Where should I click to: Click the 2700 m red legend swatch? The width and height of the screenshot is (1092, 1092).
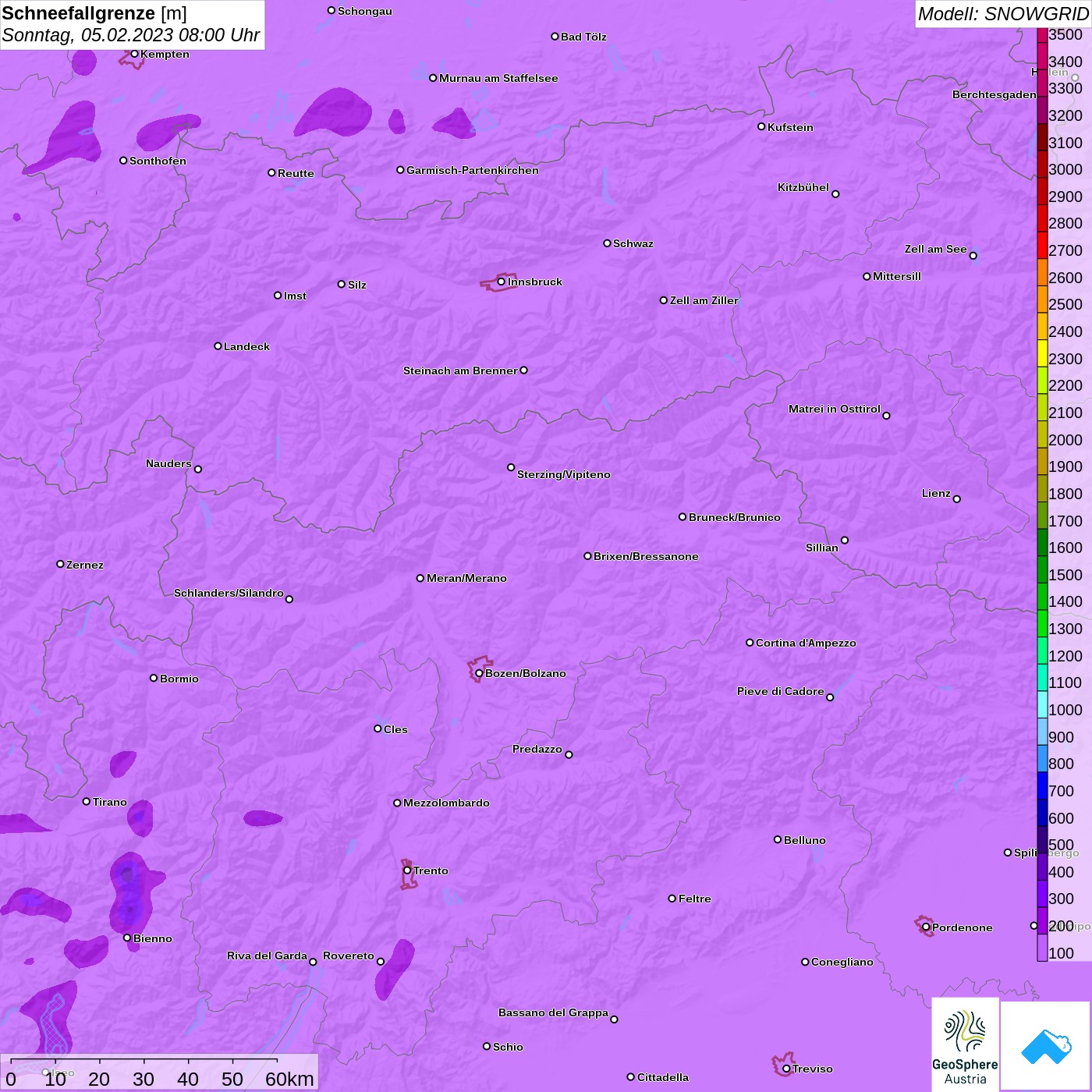coord(1042,245)
